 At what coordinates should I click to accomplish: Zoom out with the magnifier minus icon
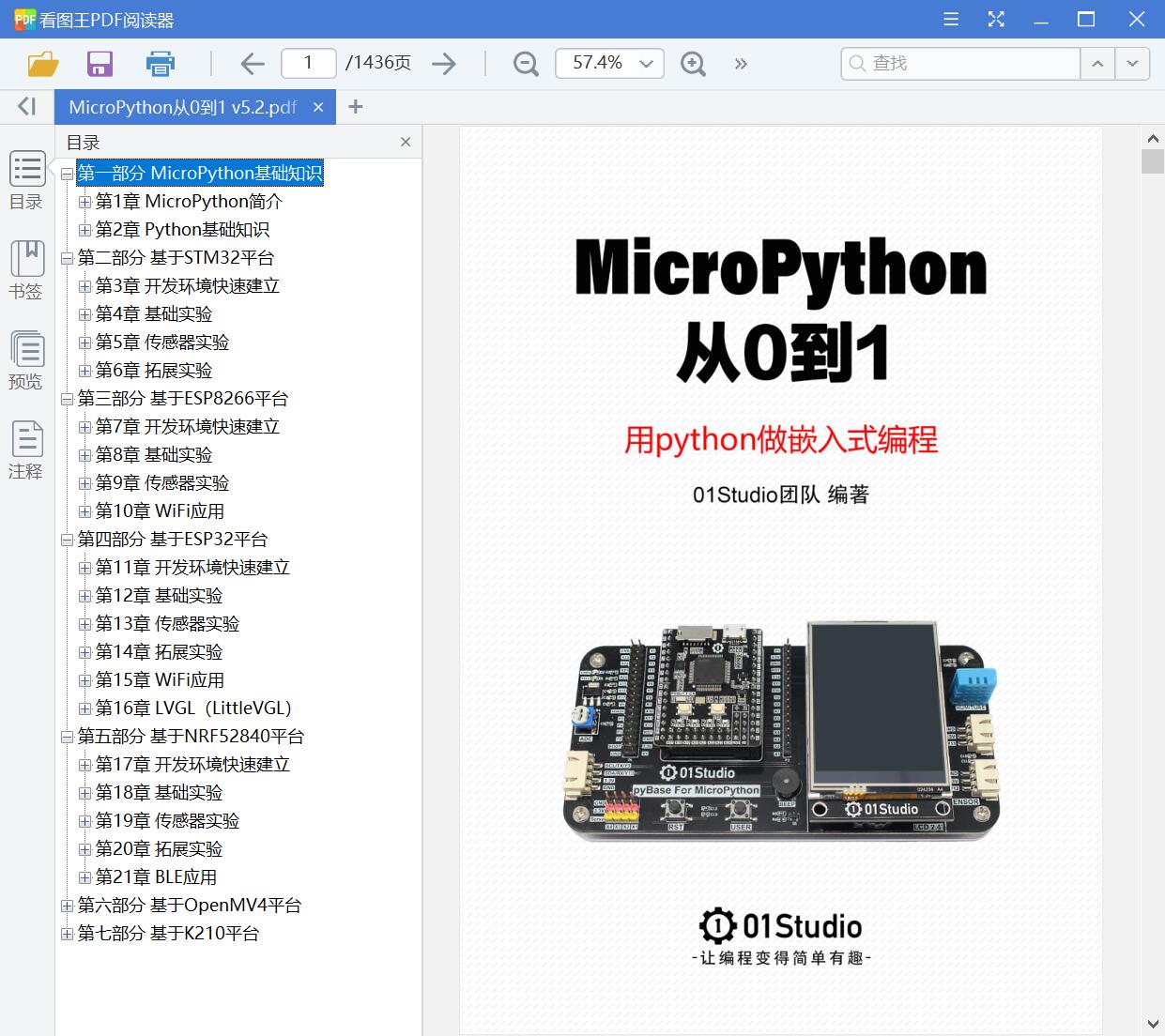coord(524,63)
